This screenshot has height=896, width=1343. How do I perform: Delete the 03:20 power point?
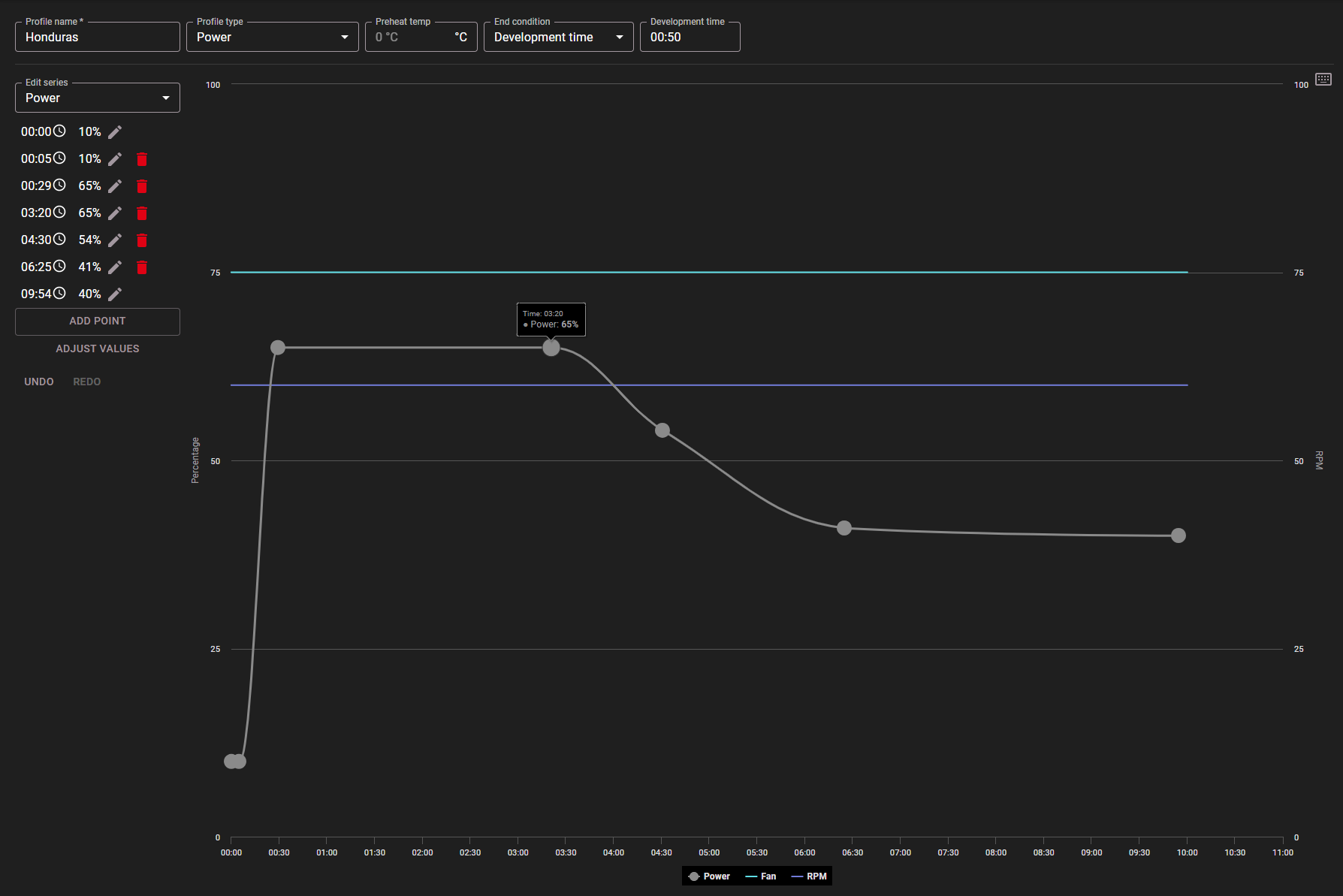142,213
